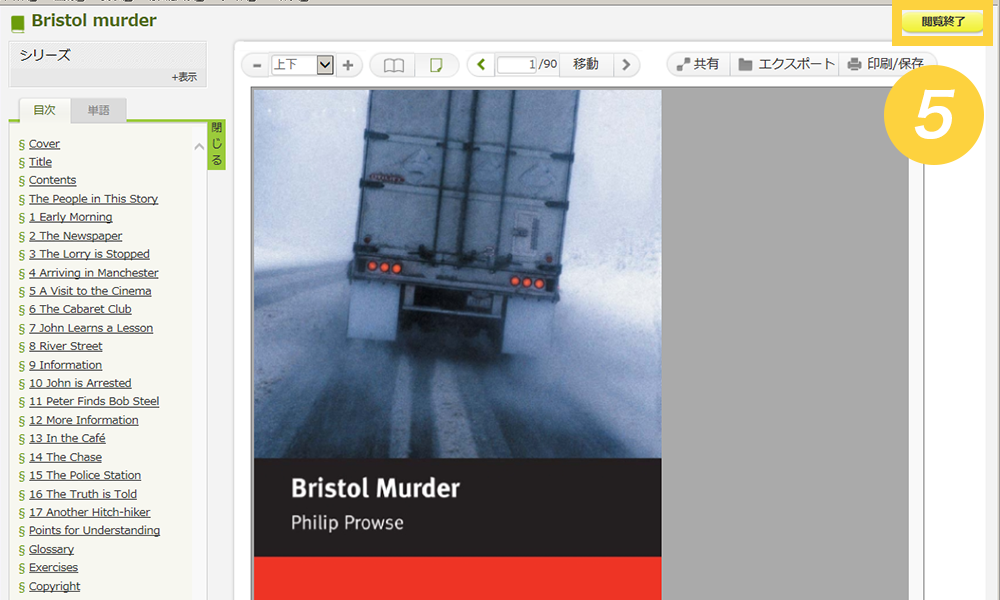The image size is (1000, 600).
Task: Open chapter 11 Peter Finds Bob Steel
Action: coord(94,401)
